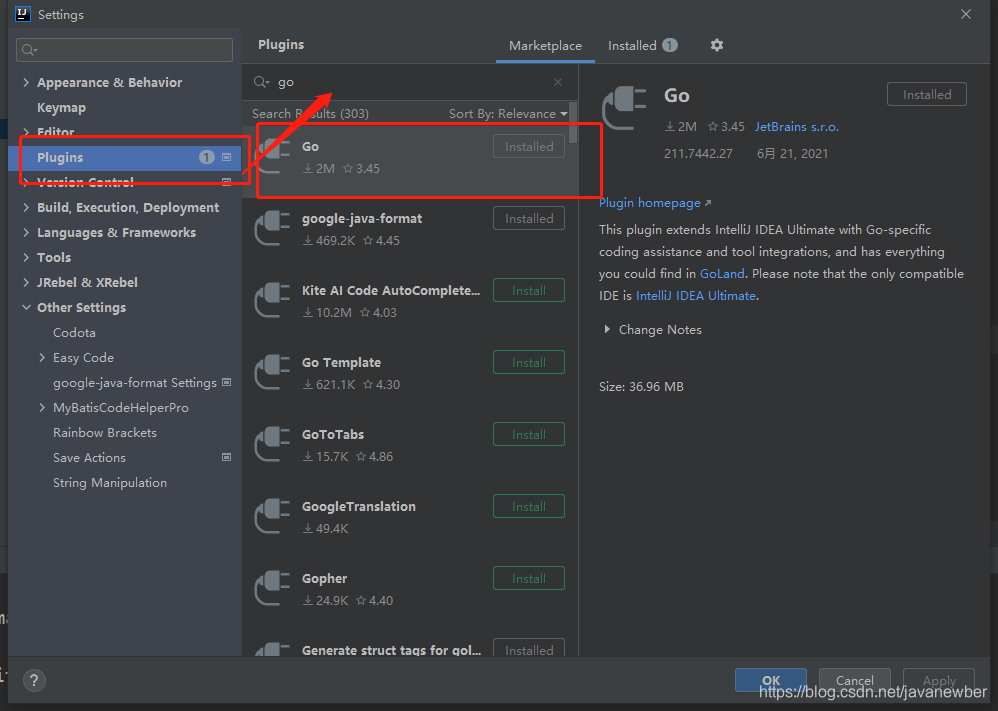
Task: Click the plugin search field
Action: coord(410,82)
